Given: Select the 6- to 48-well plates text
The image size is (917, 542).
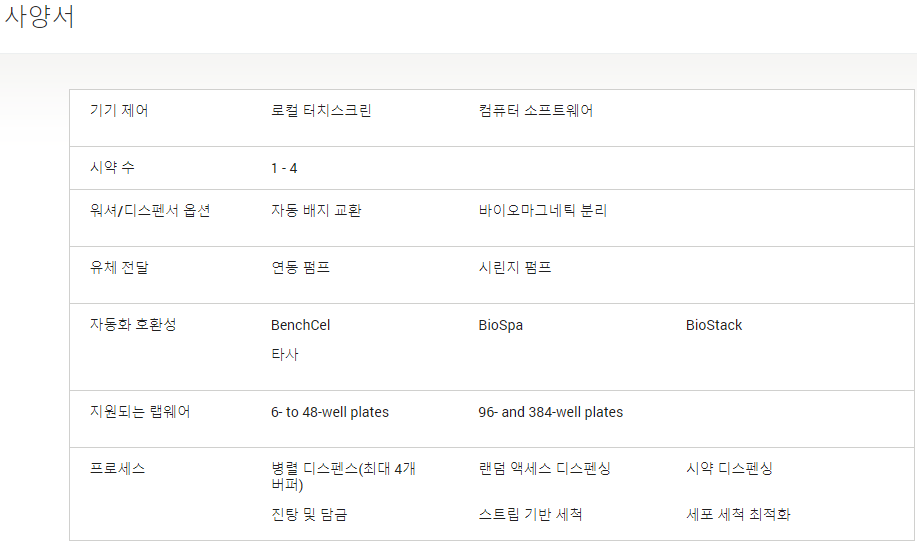Looking at the screenshot, I should pyautogui.click(x=330, y=412).
